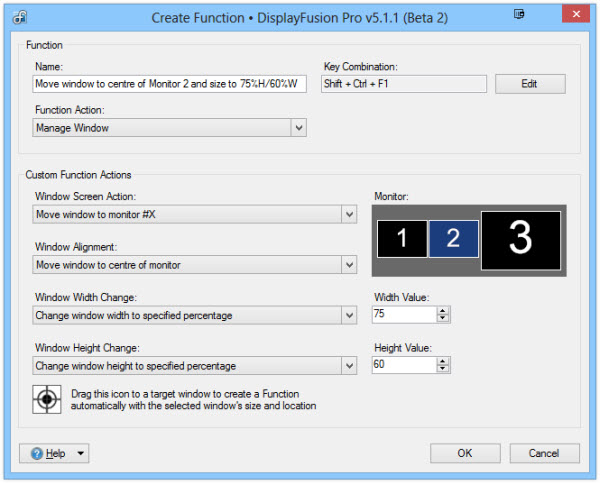Viewport: 600px width, 483px height.
Task: Click the function Name text field
Action: (x=170, y=84)
